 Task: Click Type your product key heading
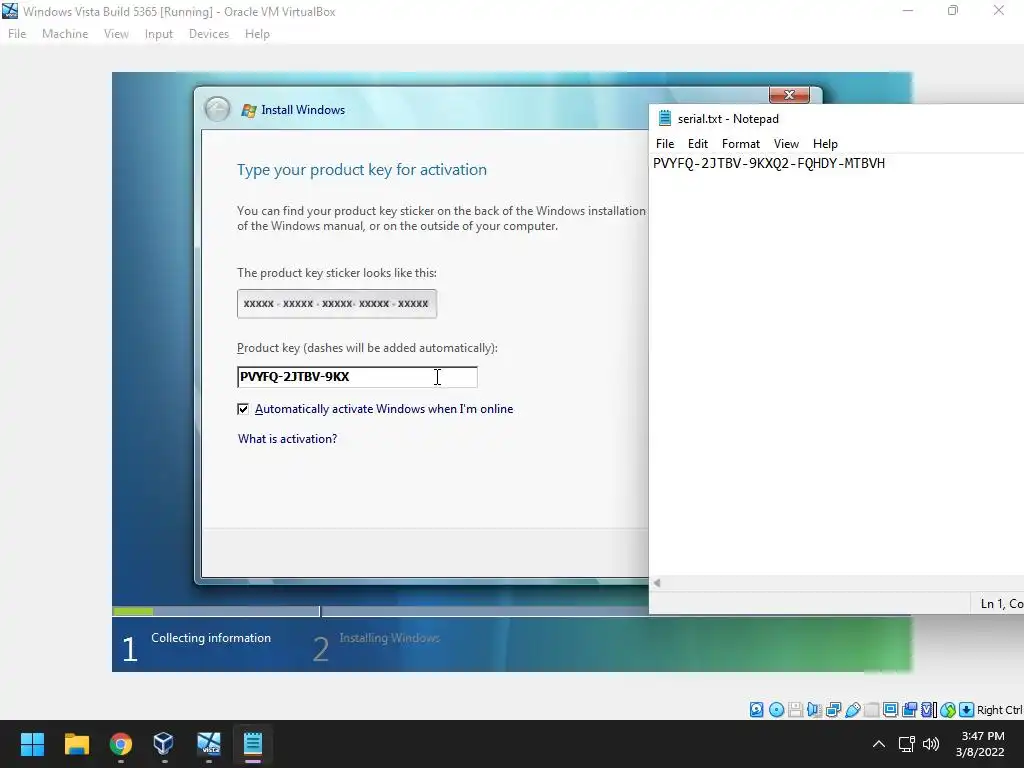click(x=362, y=170)
